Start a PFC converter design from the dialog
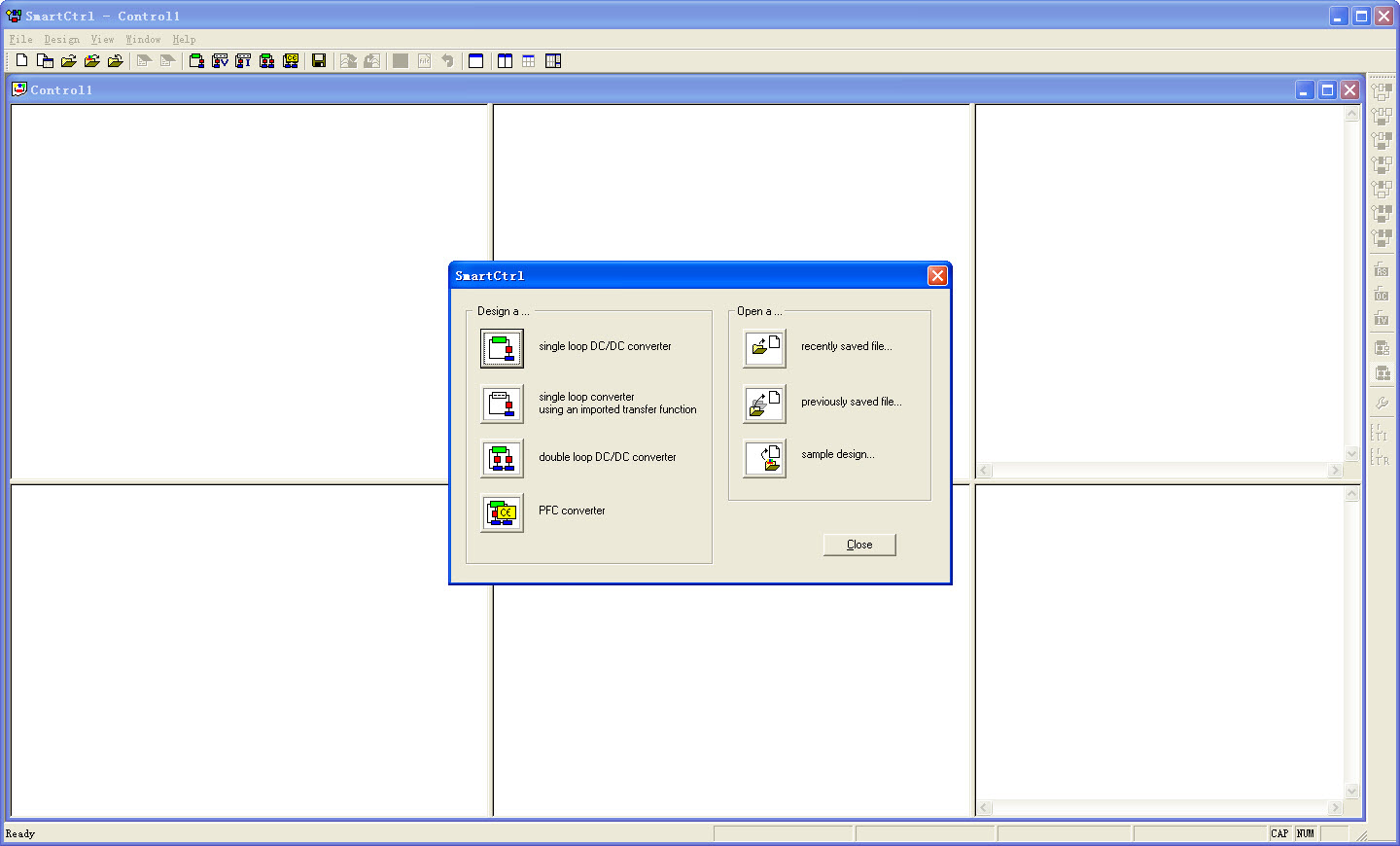The image size is (1400, 846). coord(502,512)
